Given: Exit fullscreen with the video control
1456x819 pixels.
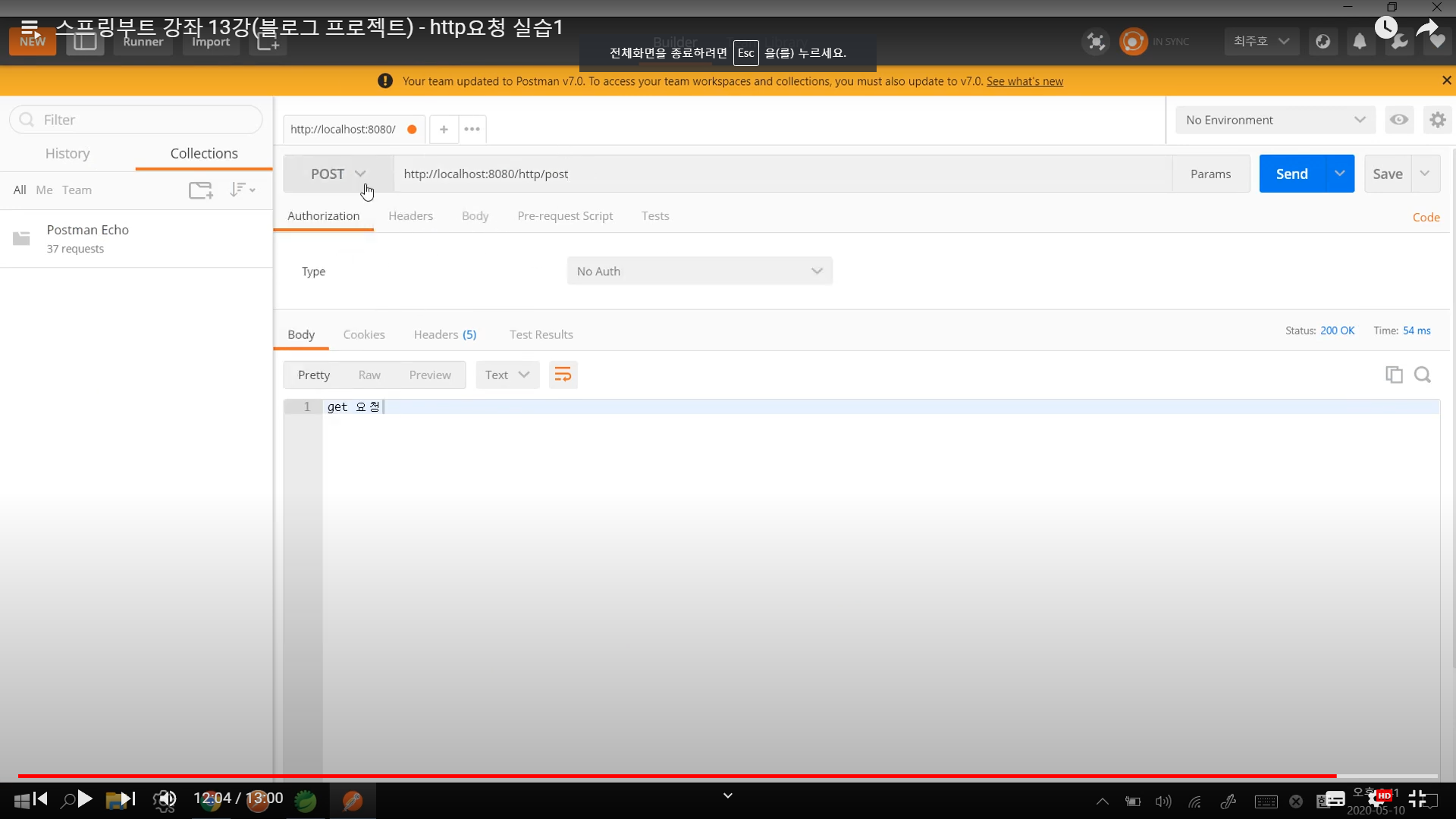Looking at the screenshot, I should click(x=1417, y=799).
